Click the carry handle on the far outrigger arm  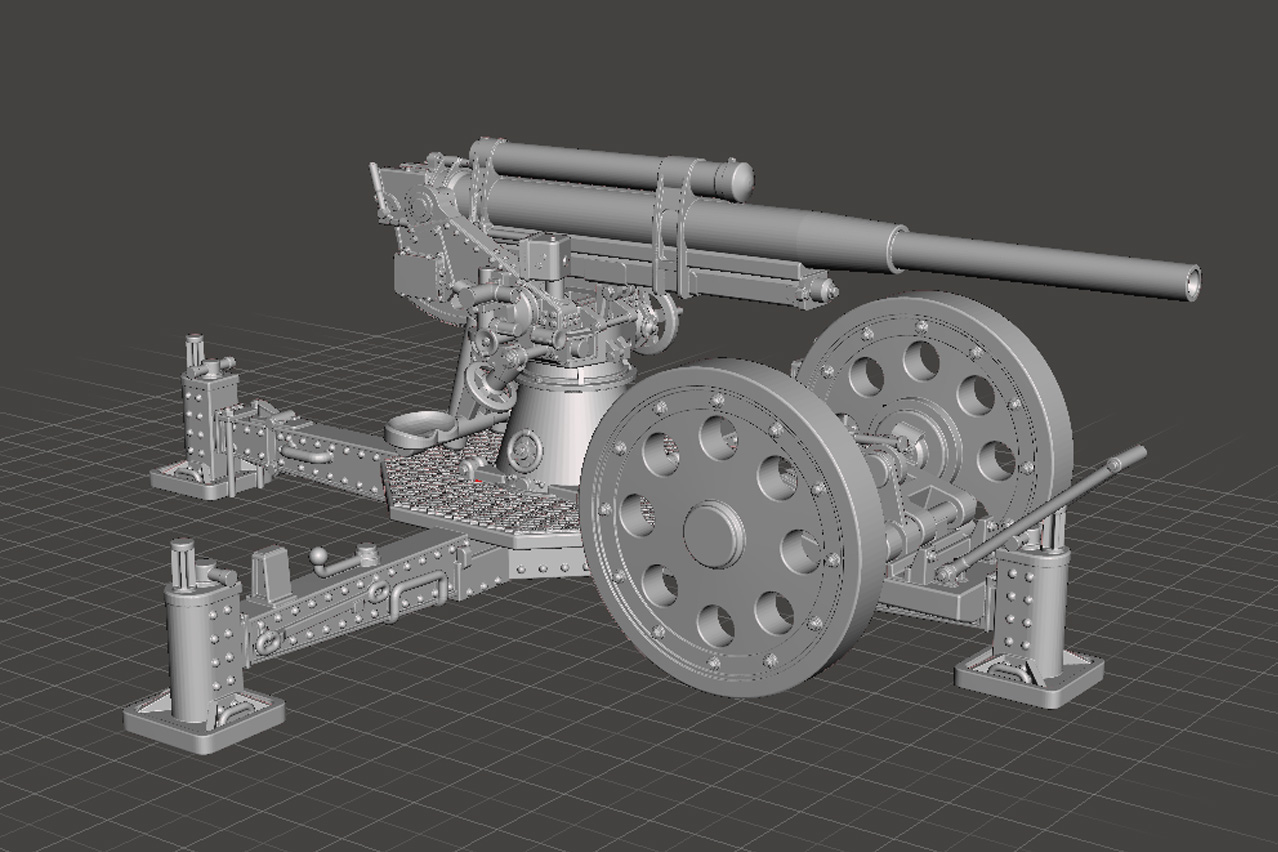308,452
